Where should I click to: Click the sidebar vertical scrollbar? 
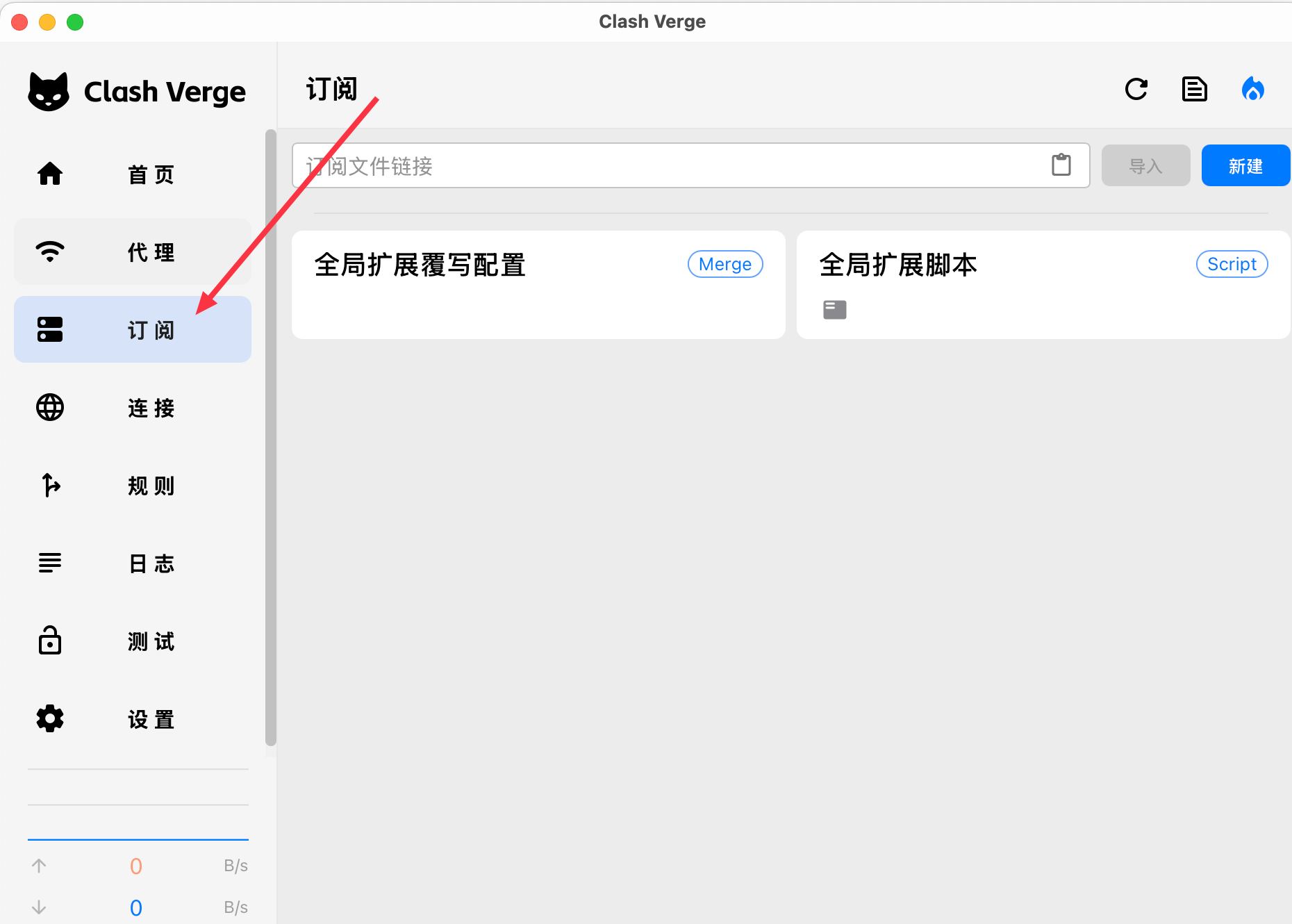pyautogui.click(x=271, y=438)
